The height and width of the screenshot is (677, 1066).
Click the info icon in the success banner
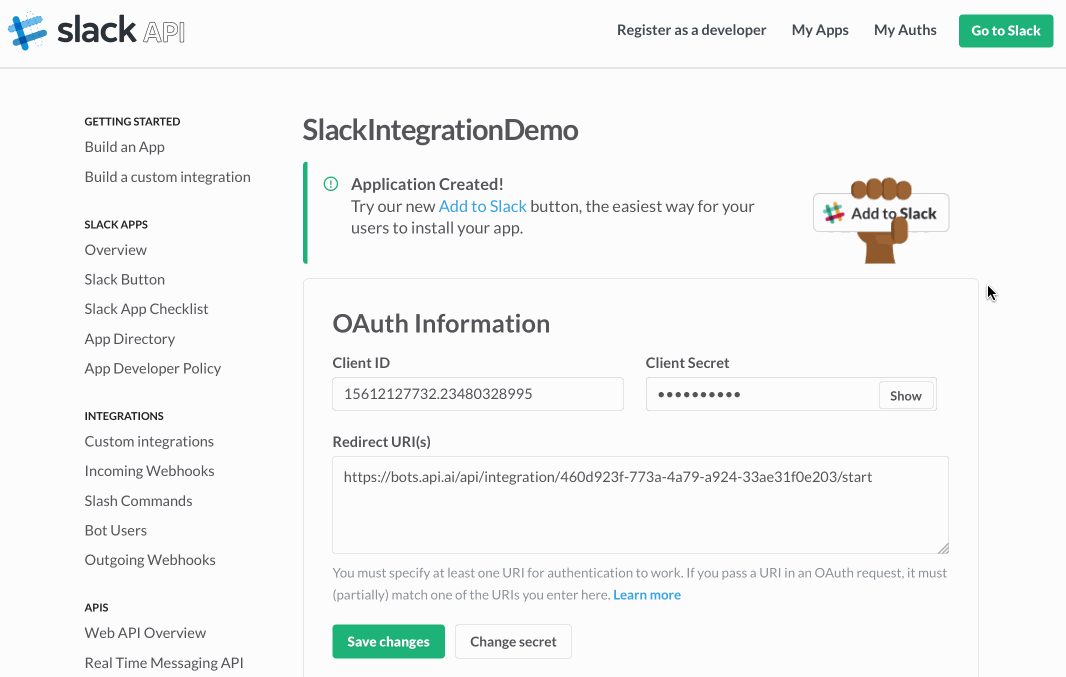(x=329, y=184)
